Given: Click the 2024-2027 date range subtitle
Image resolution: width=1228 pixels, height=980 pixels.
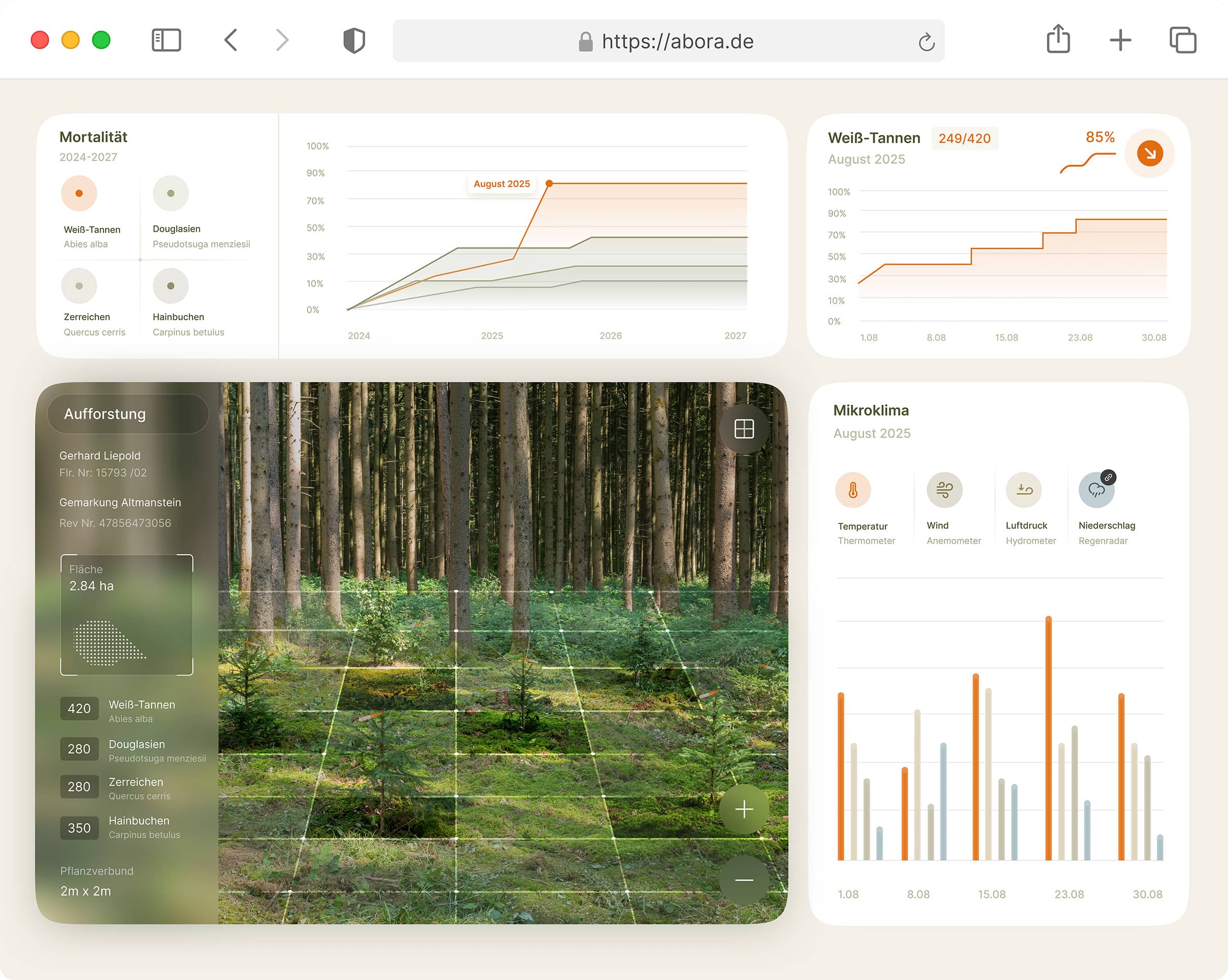Looking at the screenshot, I should pyautogui.click(x=89, y=157).
